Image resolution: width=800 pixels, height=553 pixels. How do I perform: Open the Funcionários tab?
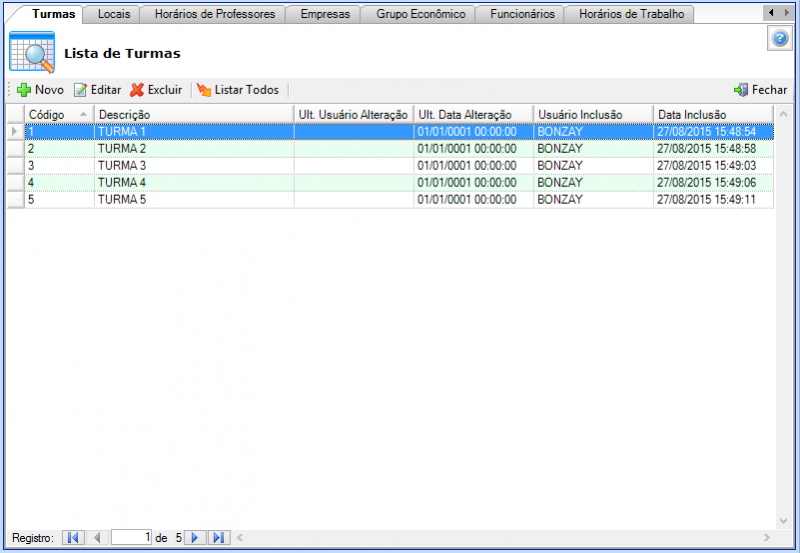click(x=521, y=14)
